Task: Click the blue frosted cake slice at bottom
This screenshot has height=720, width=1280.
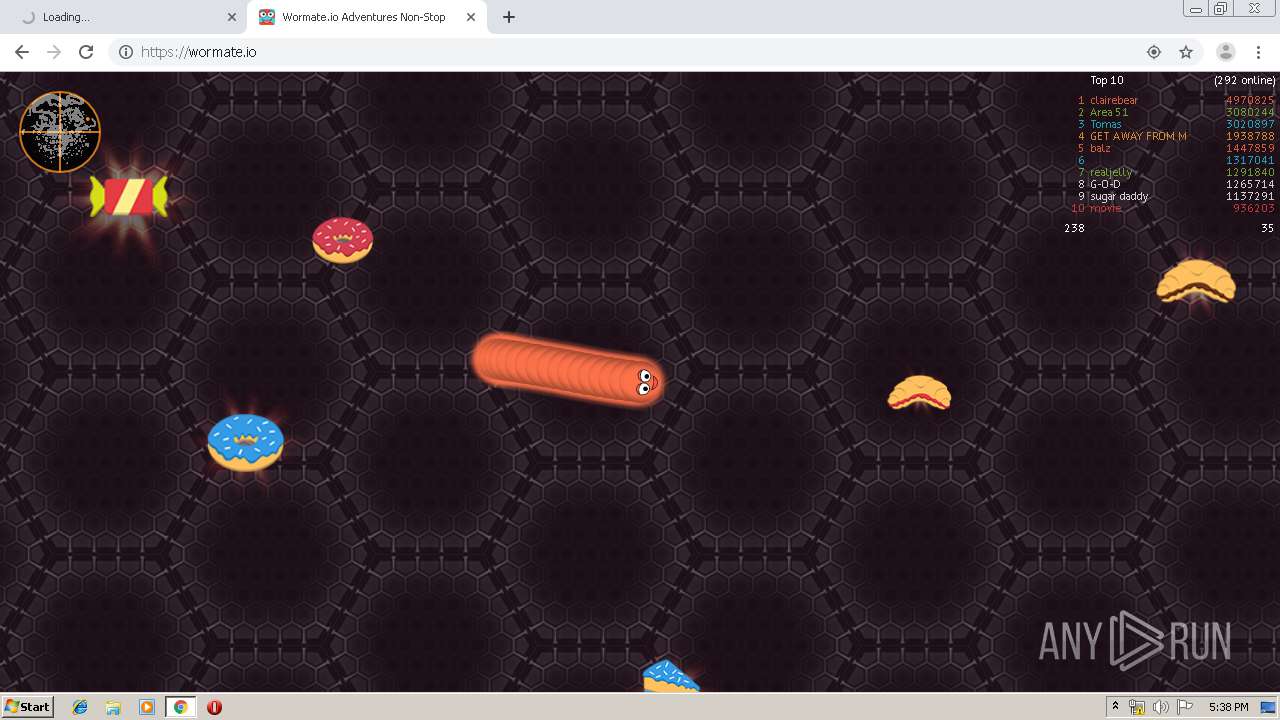Action: click(x=671, y=676)
